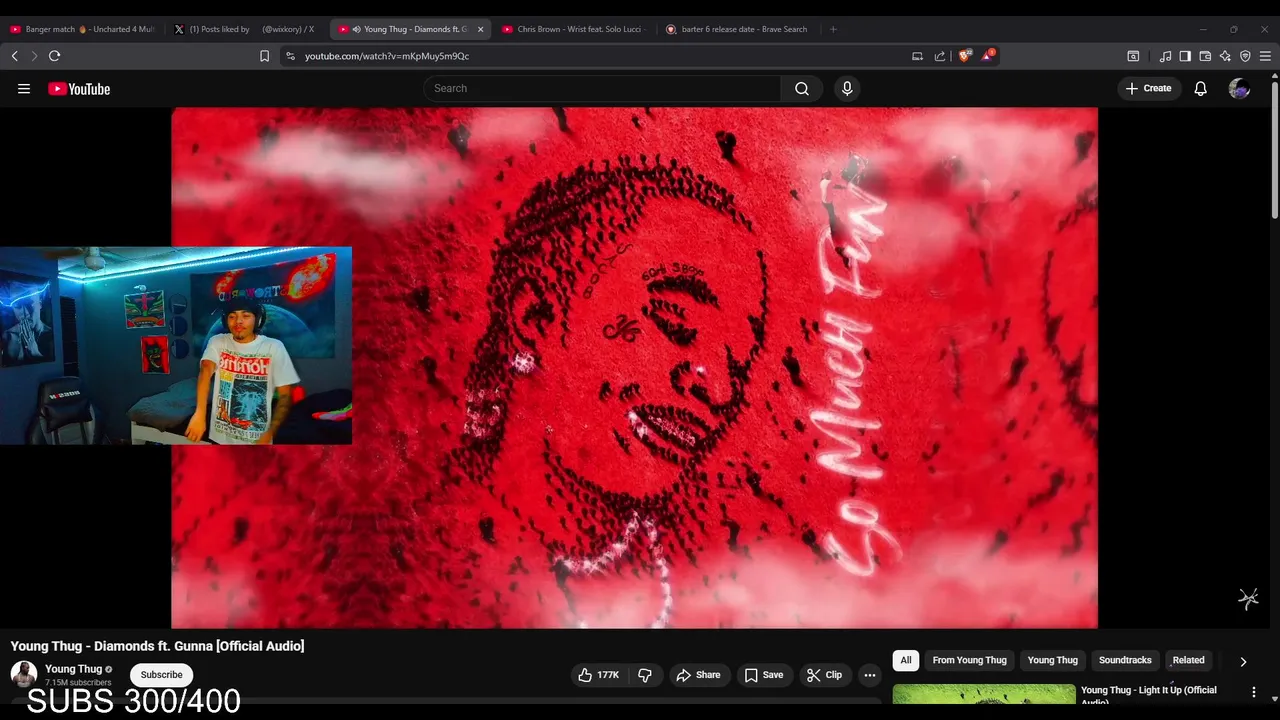Select the Young Thug filter chip
Screen dimensions: 1280x720
(1053, 660)
